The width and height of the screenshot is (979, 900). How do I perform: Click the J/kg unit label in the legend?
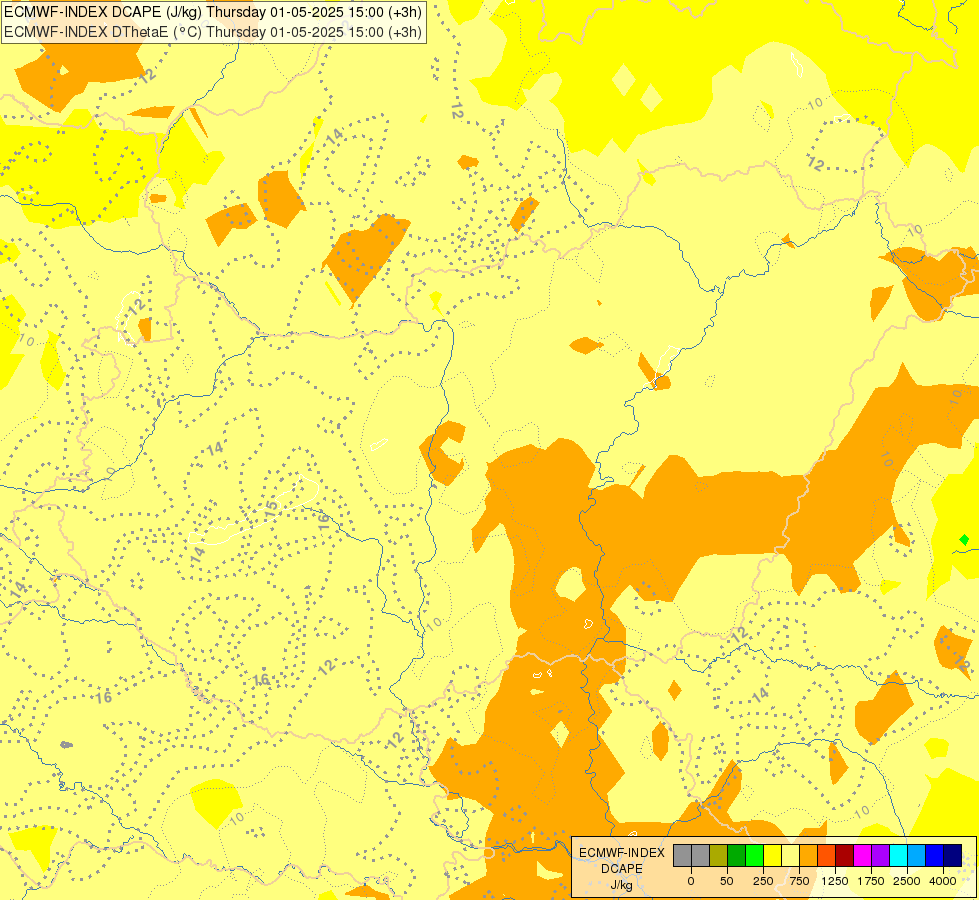tap(622, 885)
